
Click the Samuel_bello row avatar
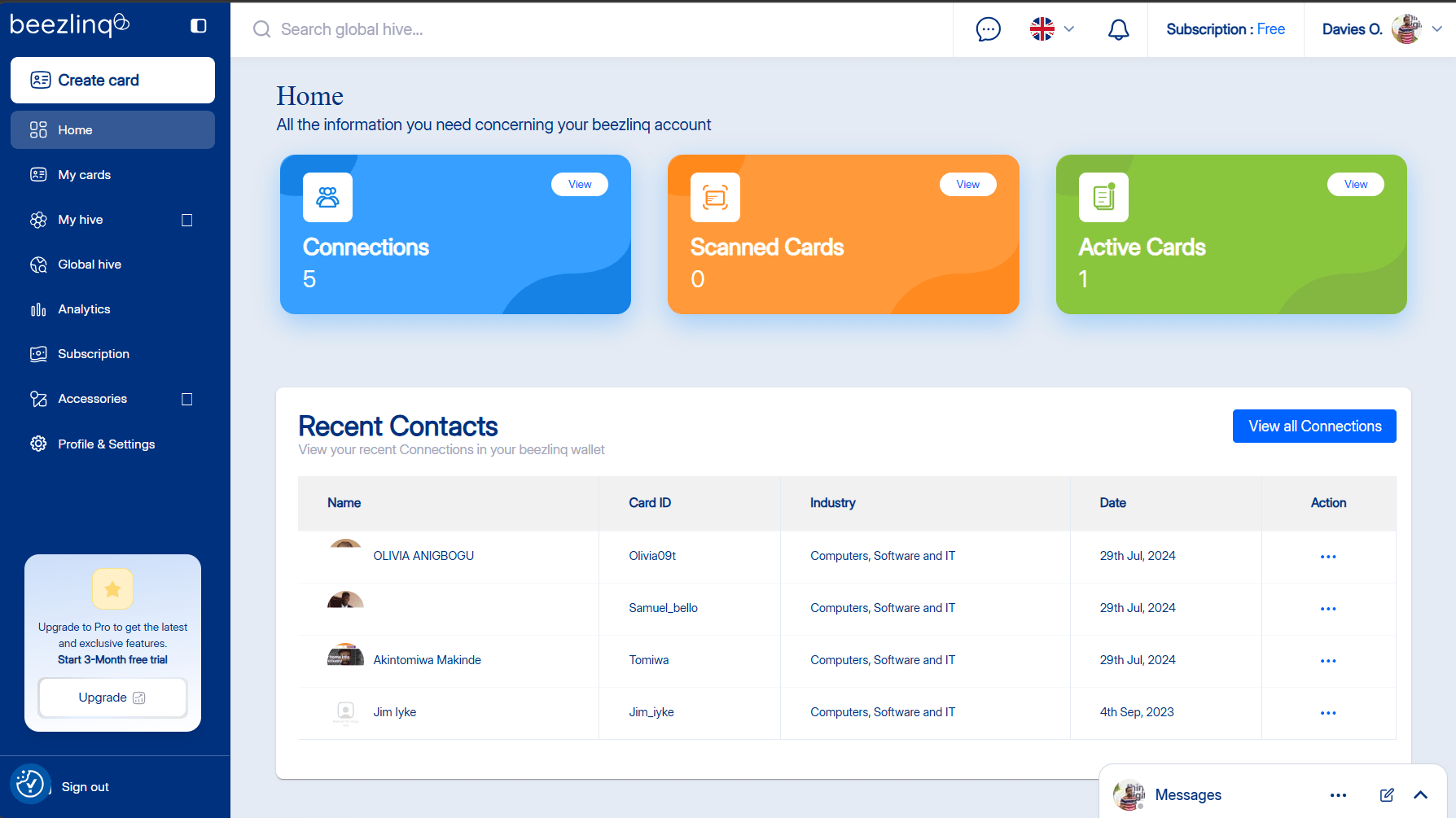click(345, 600)
